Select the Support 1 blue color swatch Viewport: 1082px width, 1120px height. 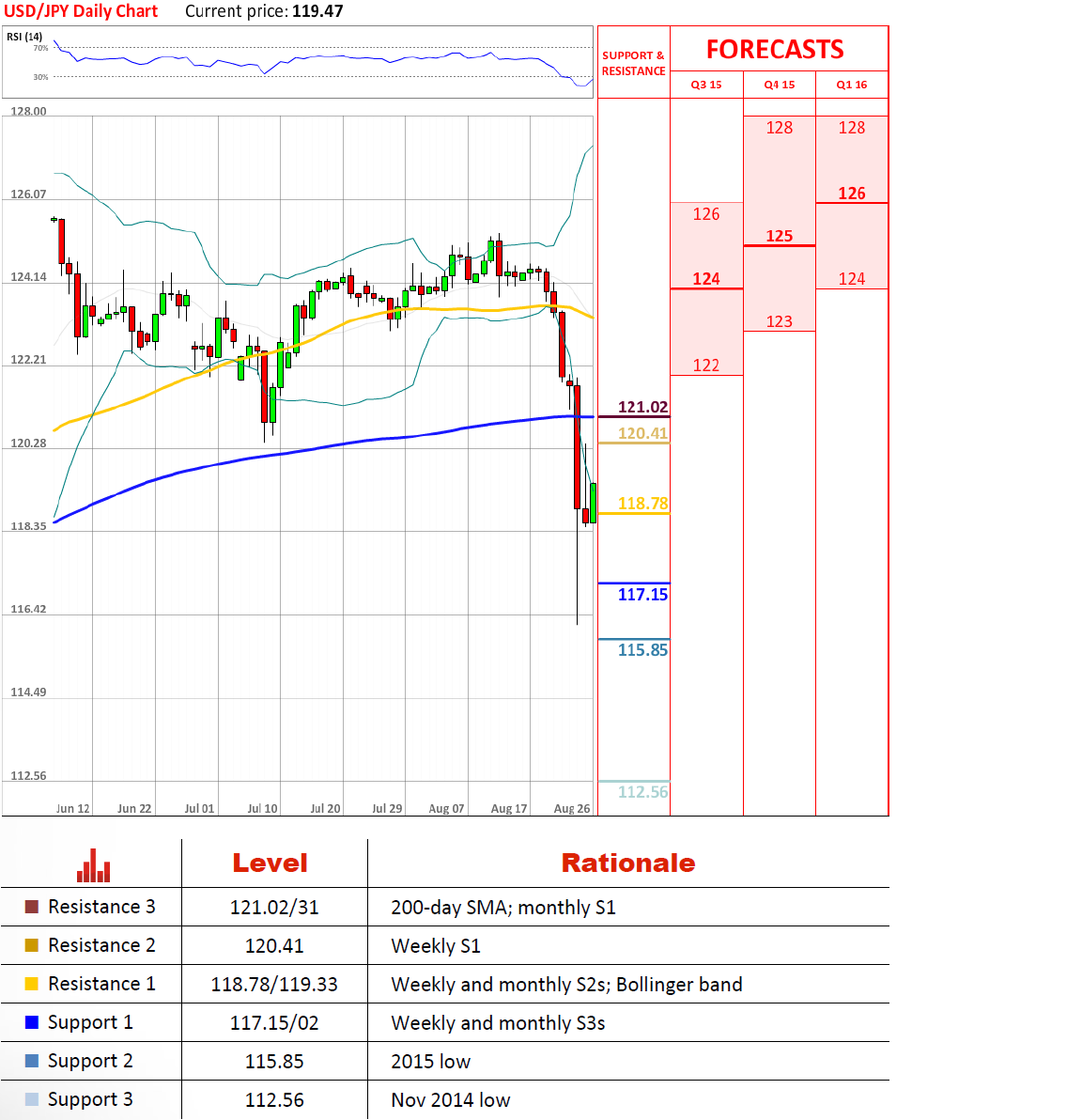point(31,1022)
